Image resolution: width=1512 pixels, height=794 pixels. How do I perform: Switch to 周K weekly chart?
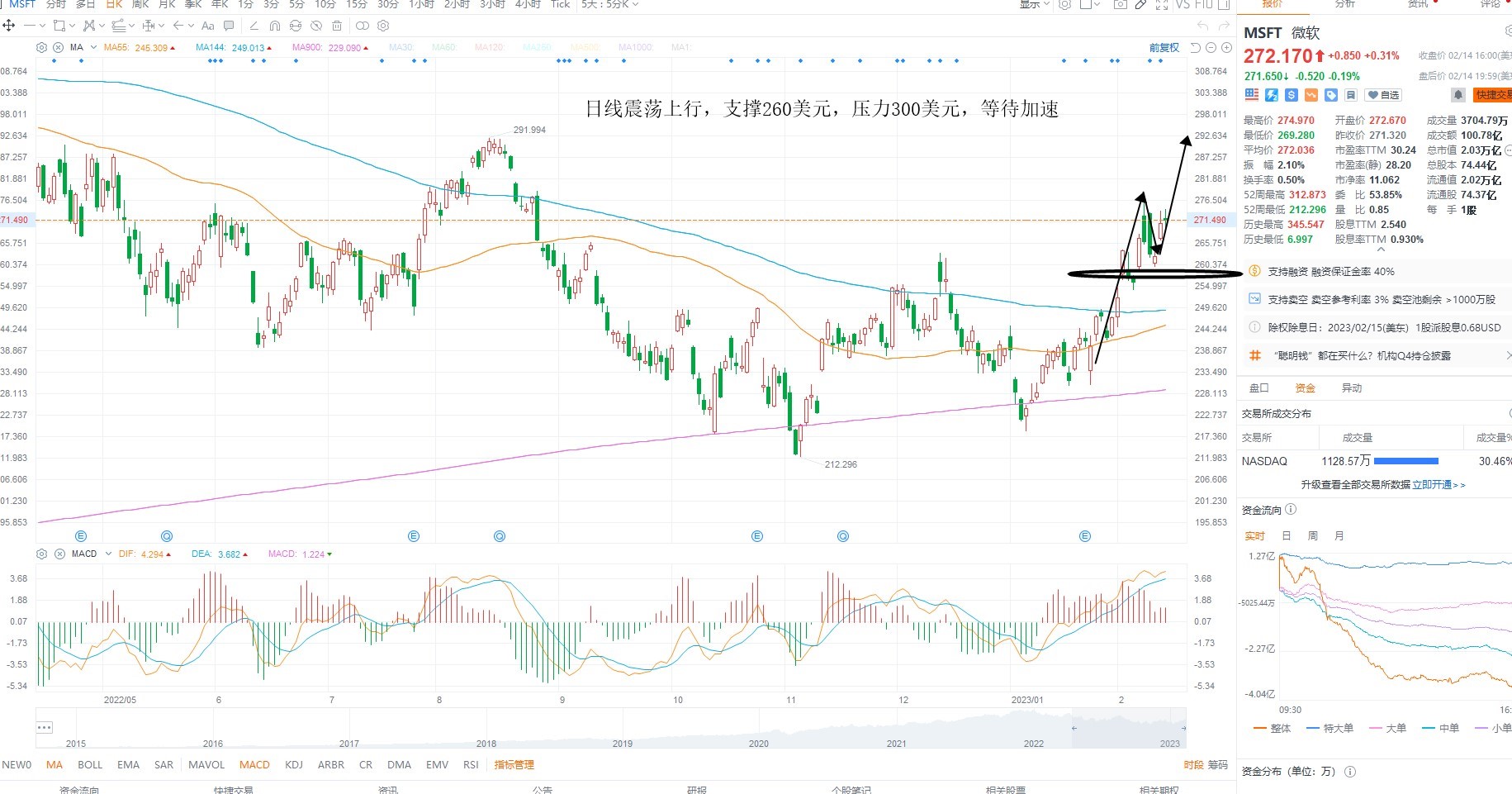[140, 4]
